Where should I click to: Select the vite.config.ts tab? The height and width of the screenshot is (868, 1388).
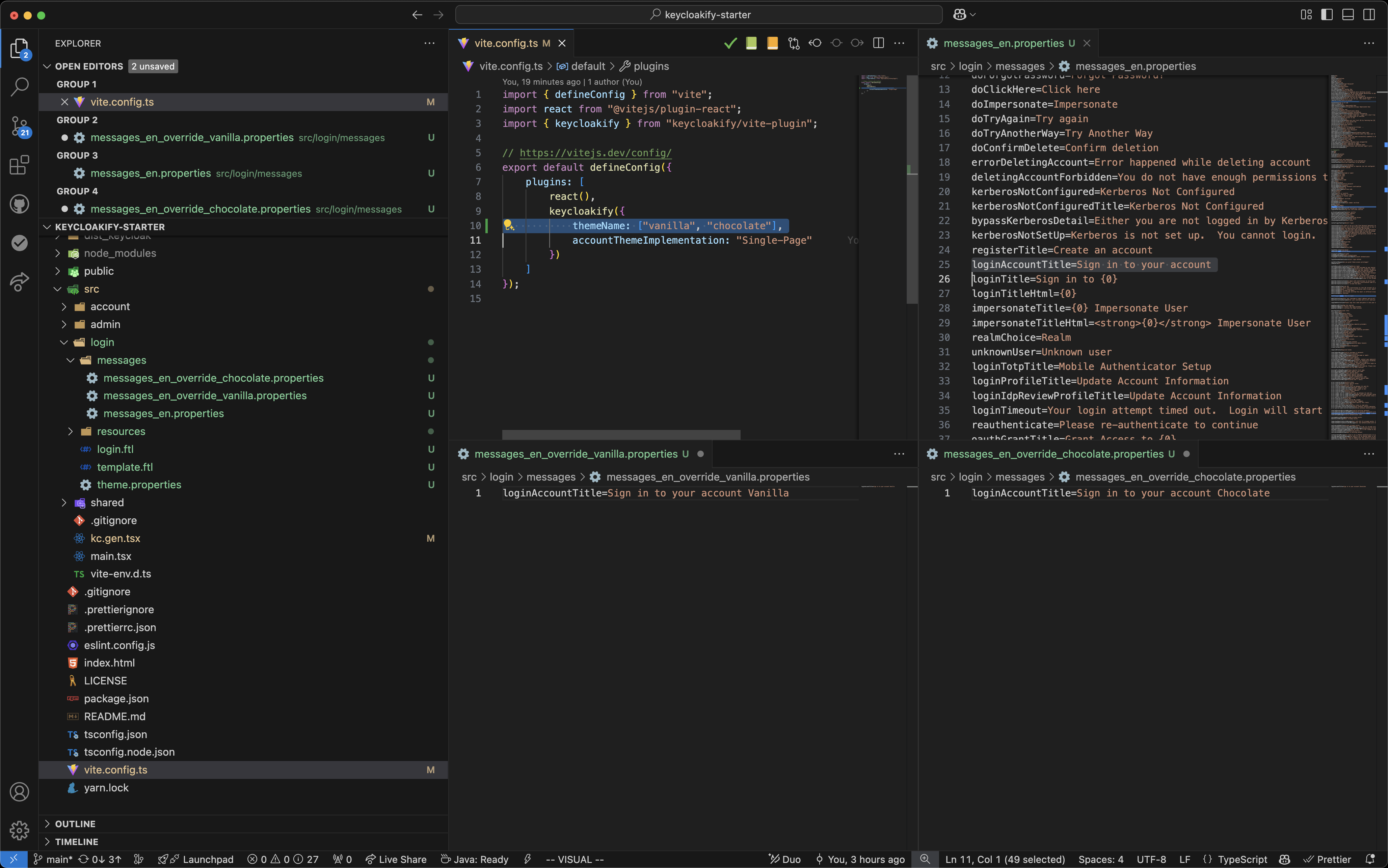pos(505,43)
